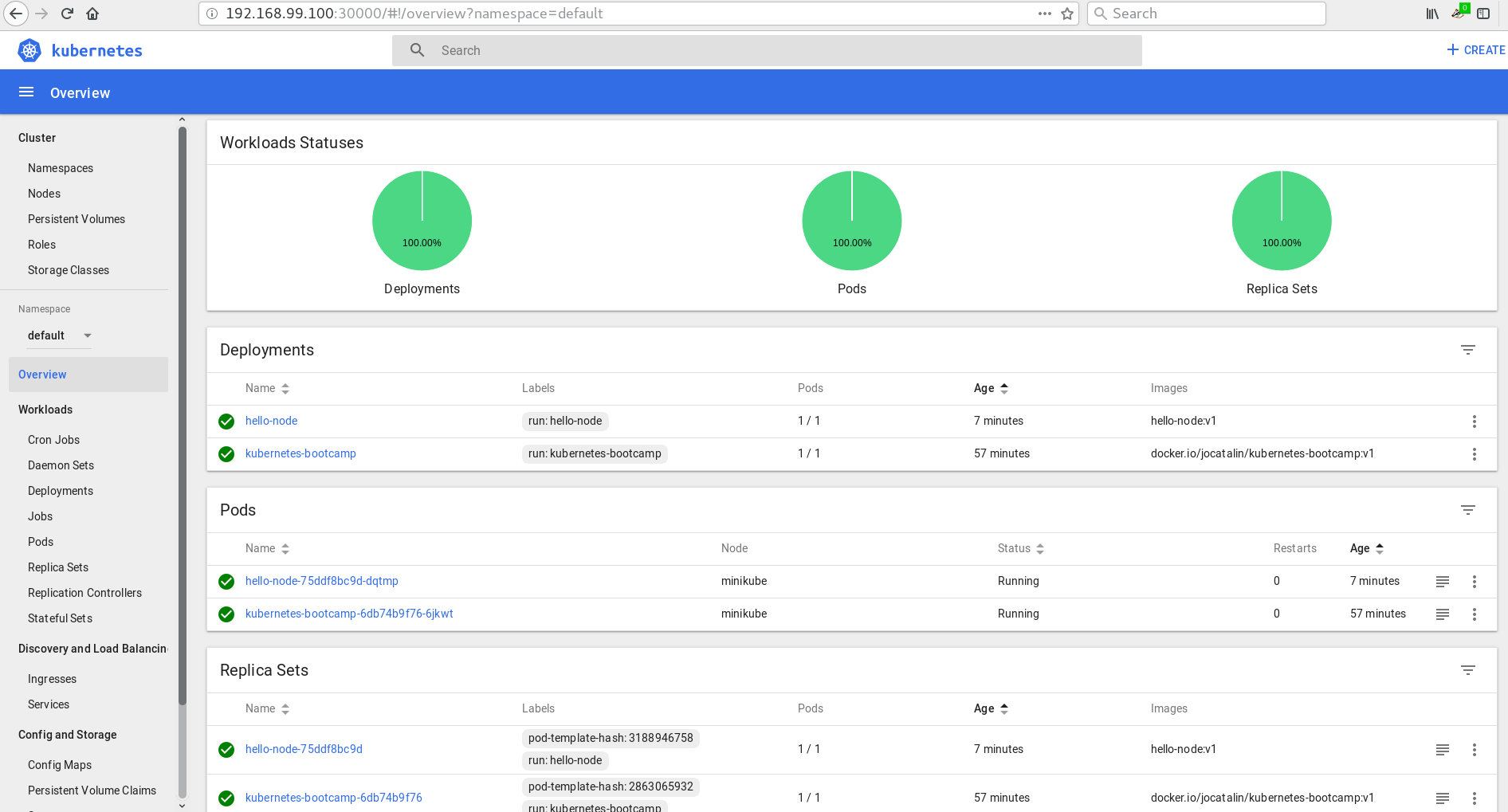Open the browser page actions ellipsis menu
Screen dimensions: 1508x812
[x=1044, y=14]
